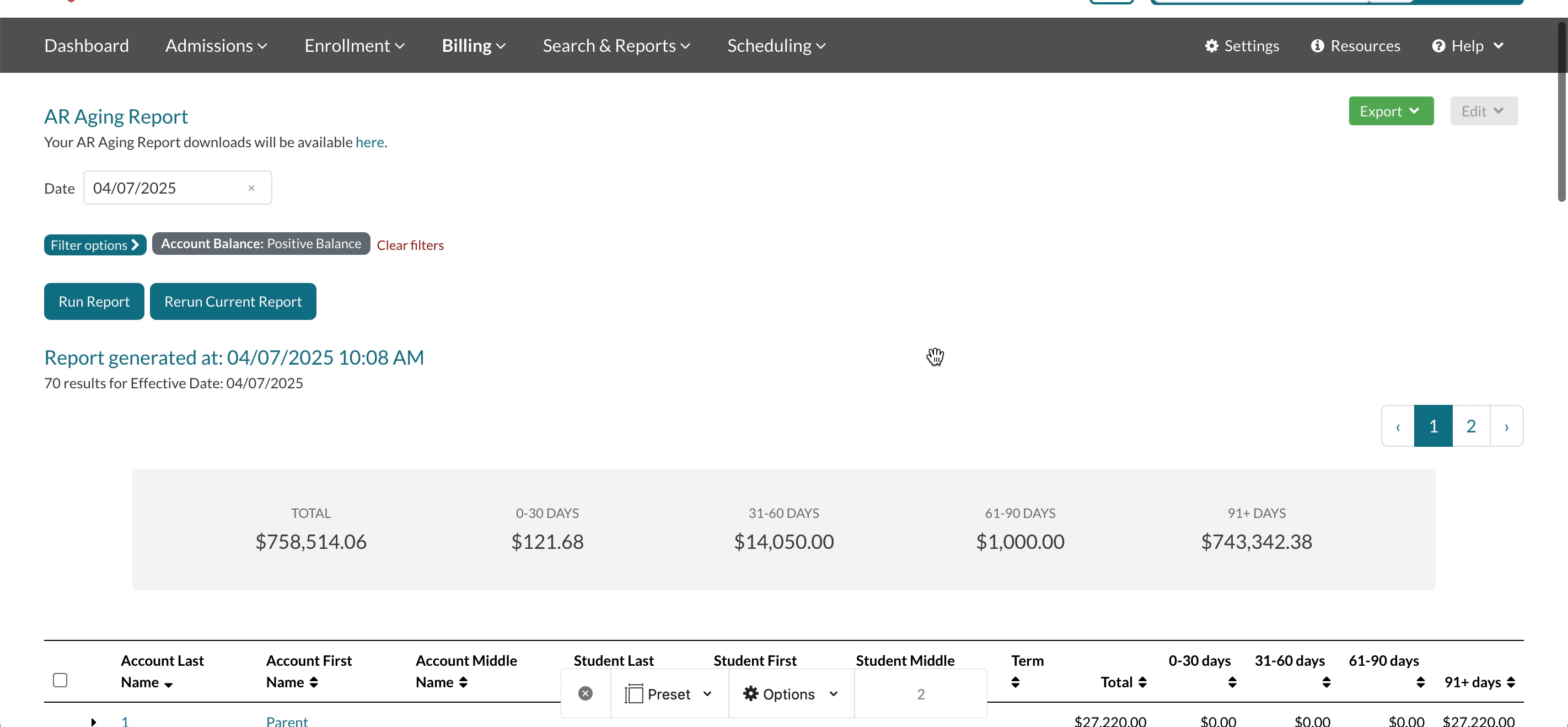Click the Settings gear icon
Screen dimensions: 1568x727
pos(1211,46)
